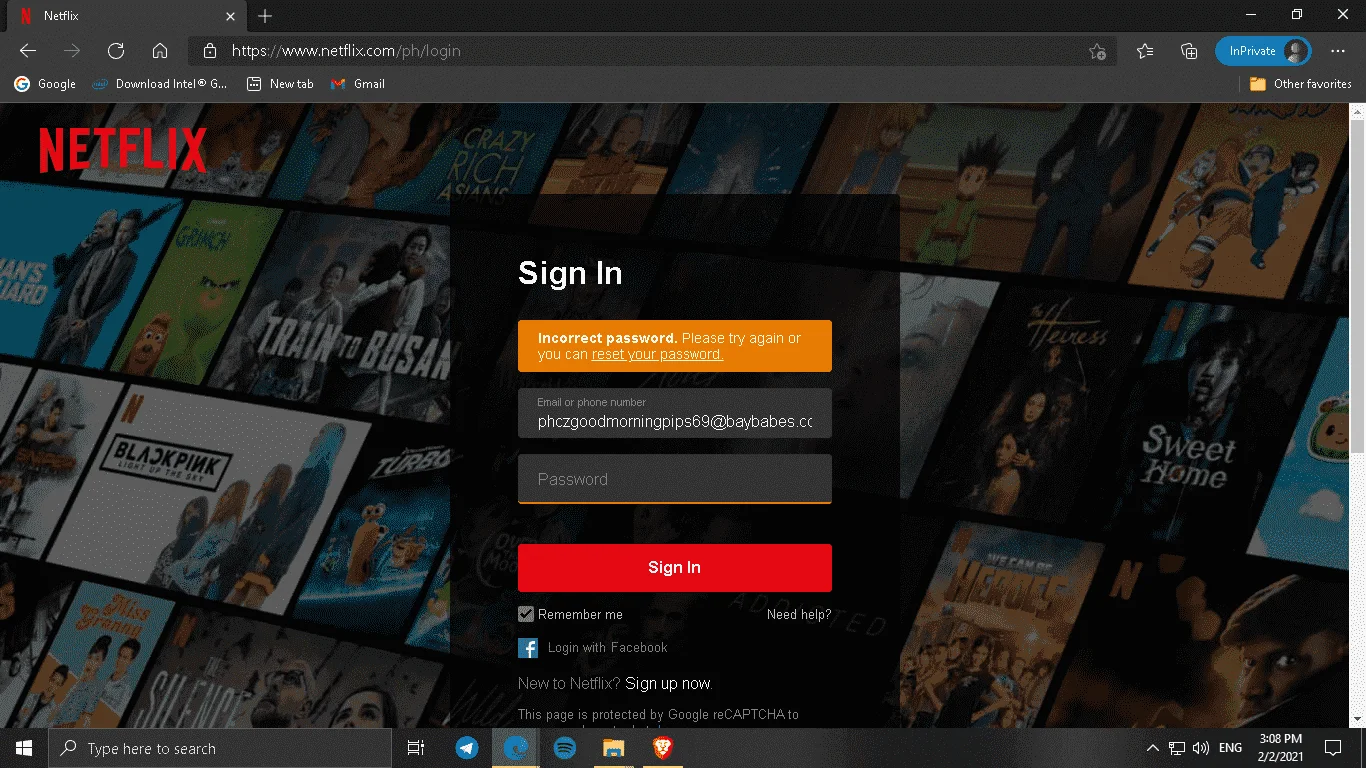Click the volume speaker icon

point(1201,748)
